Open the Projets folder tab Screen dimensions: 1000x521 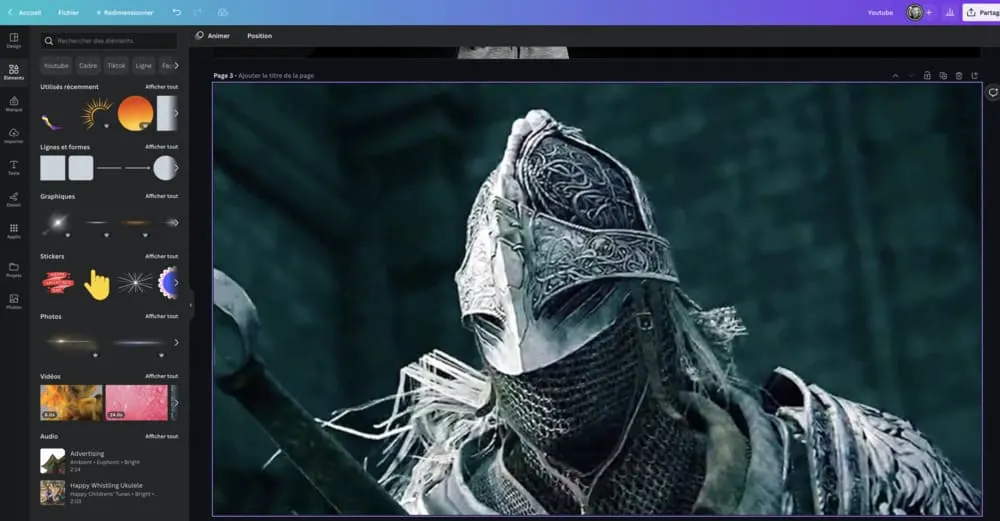click(13, 269)
